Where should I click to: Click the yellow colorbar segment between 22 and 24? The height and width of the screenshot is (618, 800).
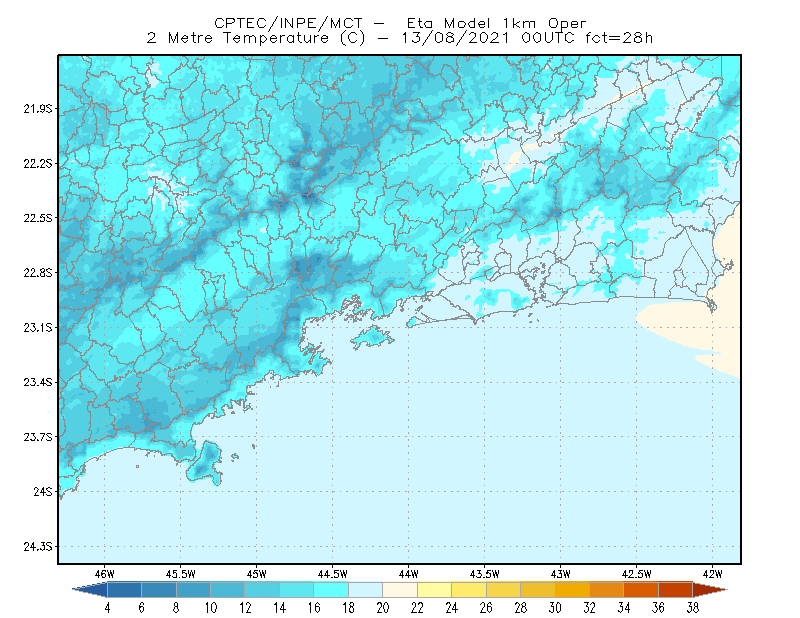pos(434,590)
